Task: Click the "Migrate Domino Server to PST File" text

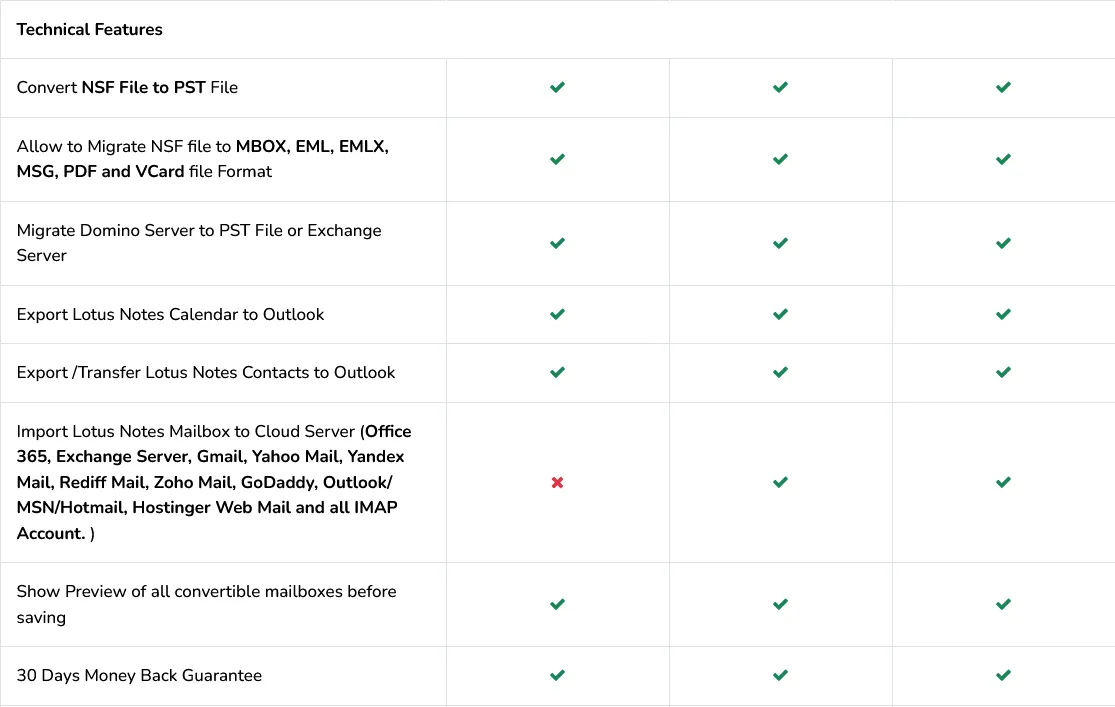Action: (199, 231)
